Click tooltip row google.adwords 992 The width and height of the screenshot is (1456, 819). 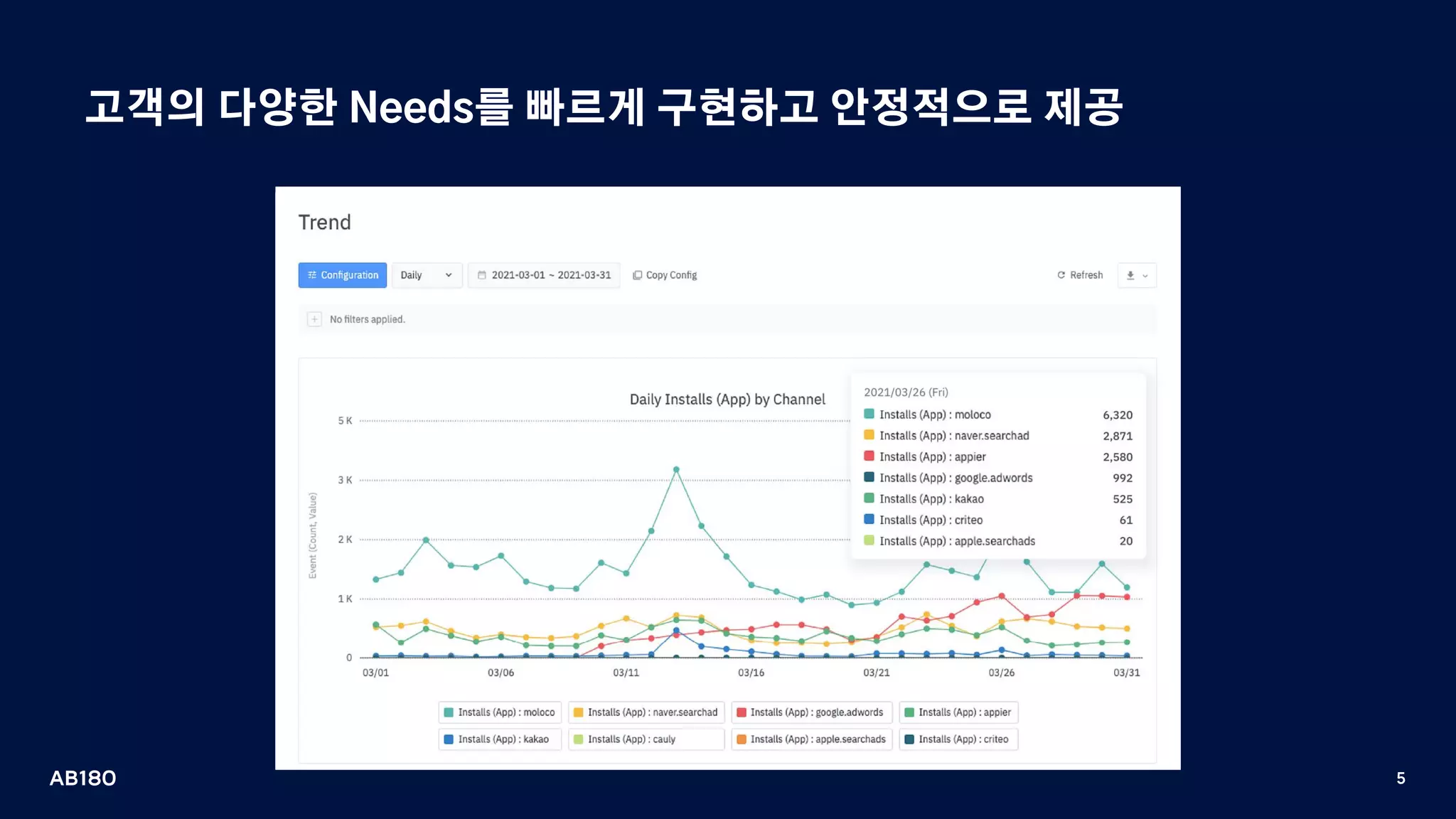point(998,478)
